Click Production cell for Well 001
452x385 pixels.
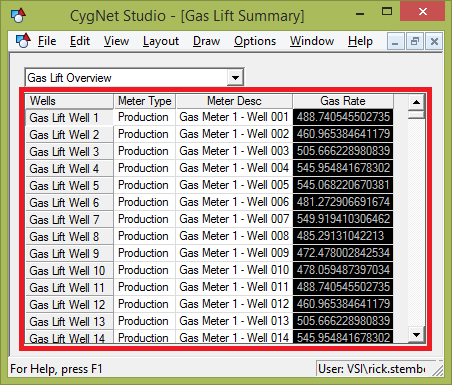[145, 117]
